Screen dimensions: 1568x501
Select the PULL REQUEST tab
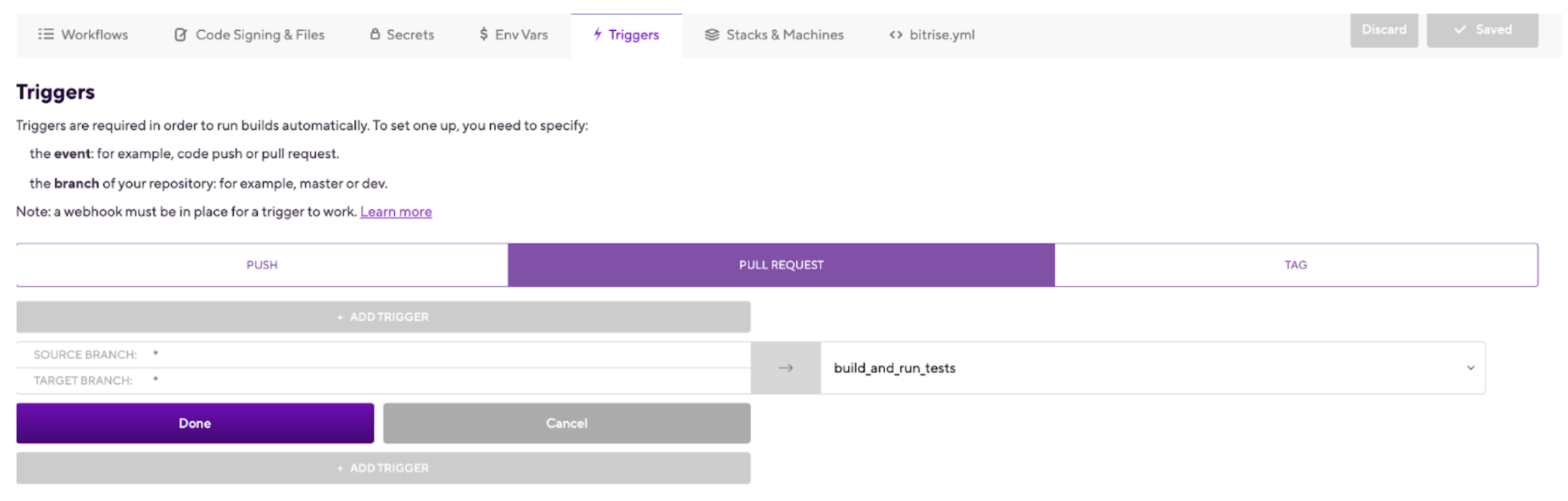pyautogui.click(x=781, y=264)
